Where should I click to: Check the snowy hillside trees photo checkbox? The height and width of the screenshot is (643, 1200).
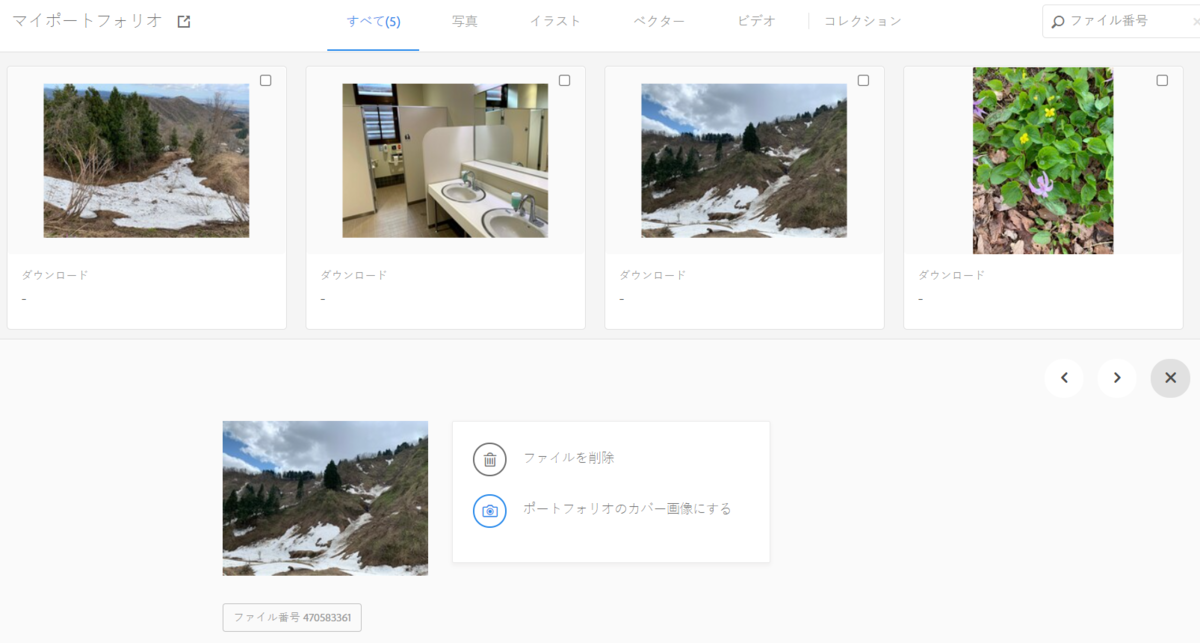pyautogui.click(x=266, y=81)
